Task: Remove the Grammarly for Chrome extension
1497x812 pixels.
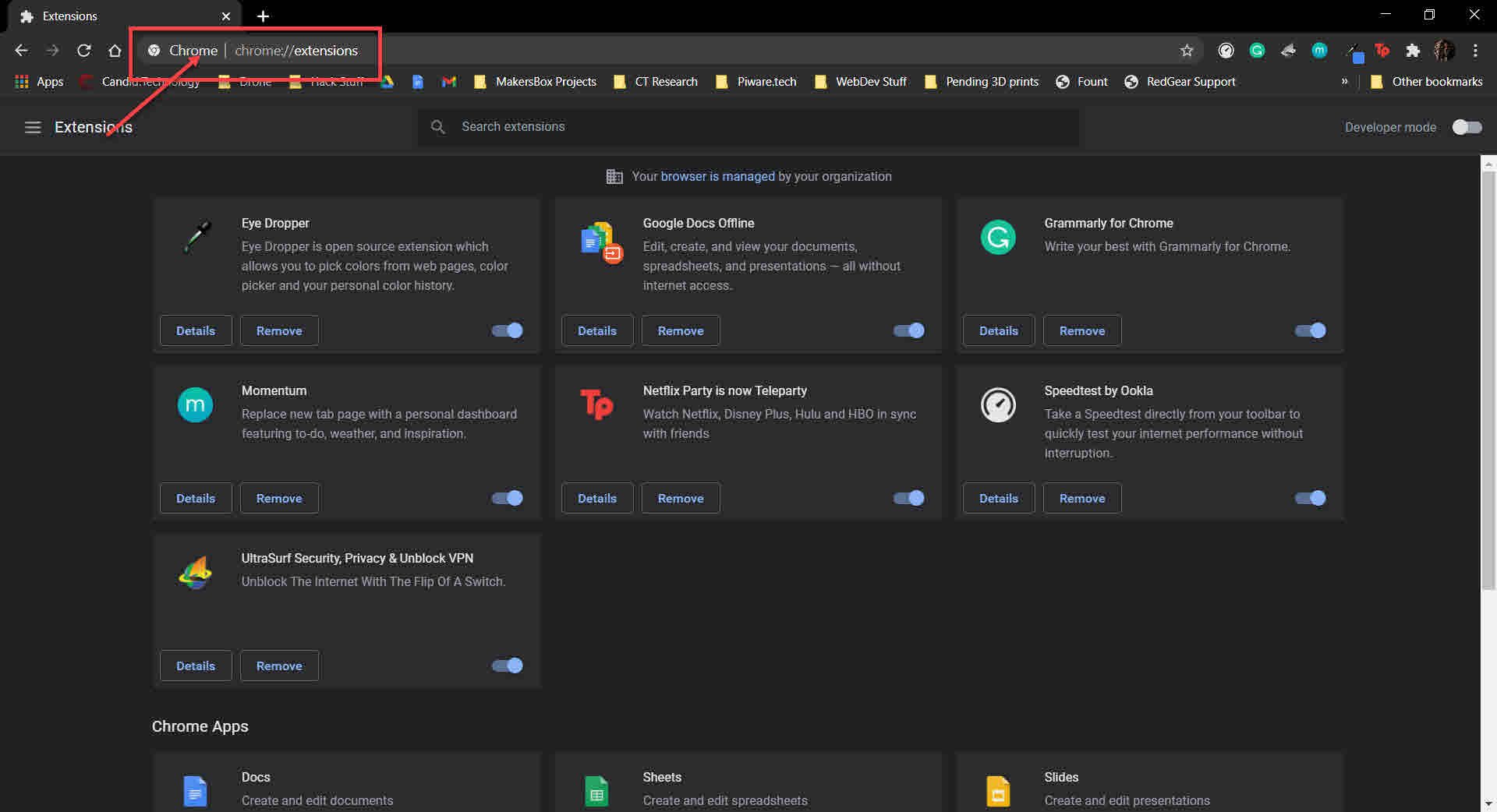Action: pos(1082,330)
